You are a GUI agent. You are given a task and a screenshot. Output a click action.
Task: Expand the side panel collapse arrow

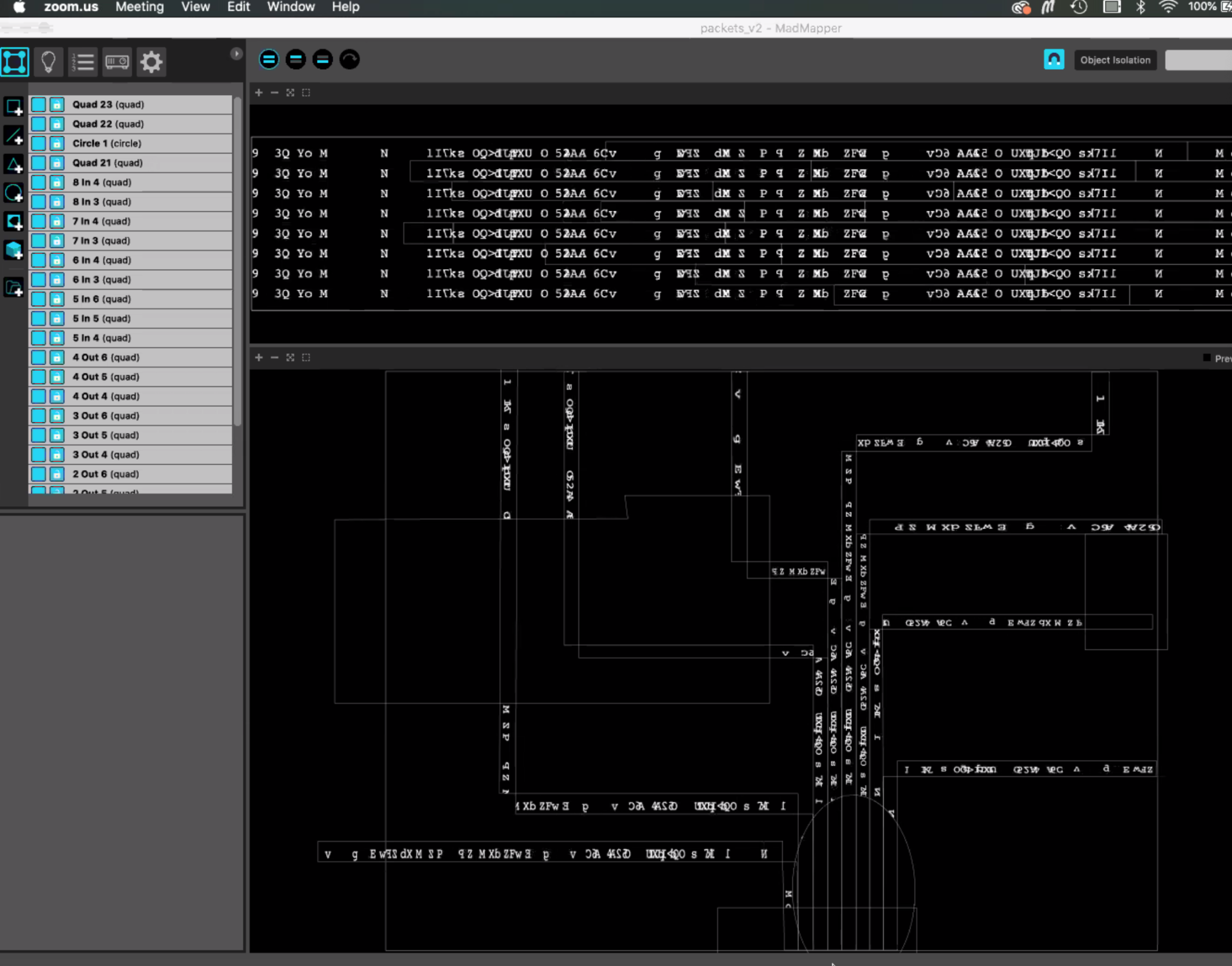[x=236, y=54]
